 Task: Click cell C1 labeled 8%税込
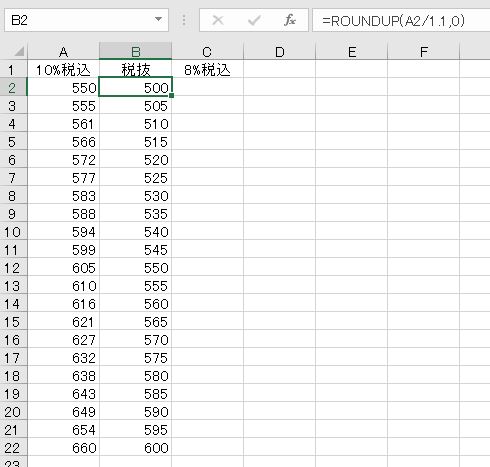click(x=207, y=70)
